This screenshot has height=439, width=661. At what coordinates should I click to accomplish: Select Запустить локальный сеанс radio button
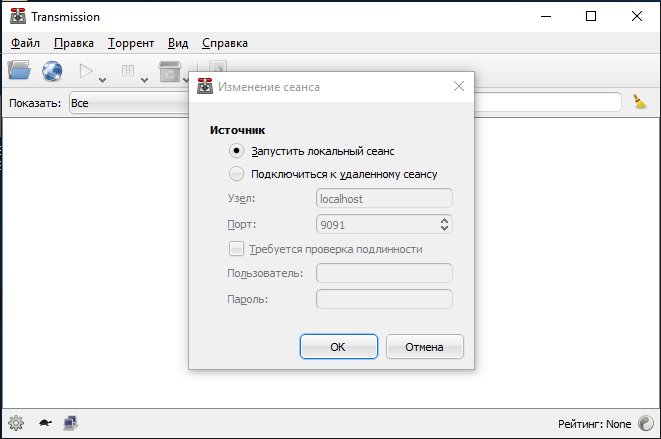(x=236, y=151)
